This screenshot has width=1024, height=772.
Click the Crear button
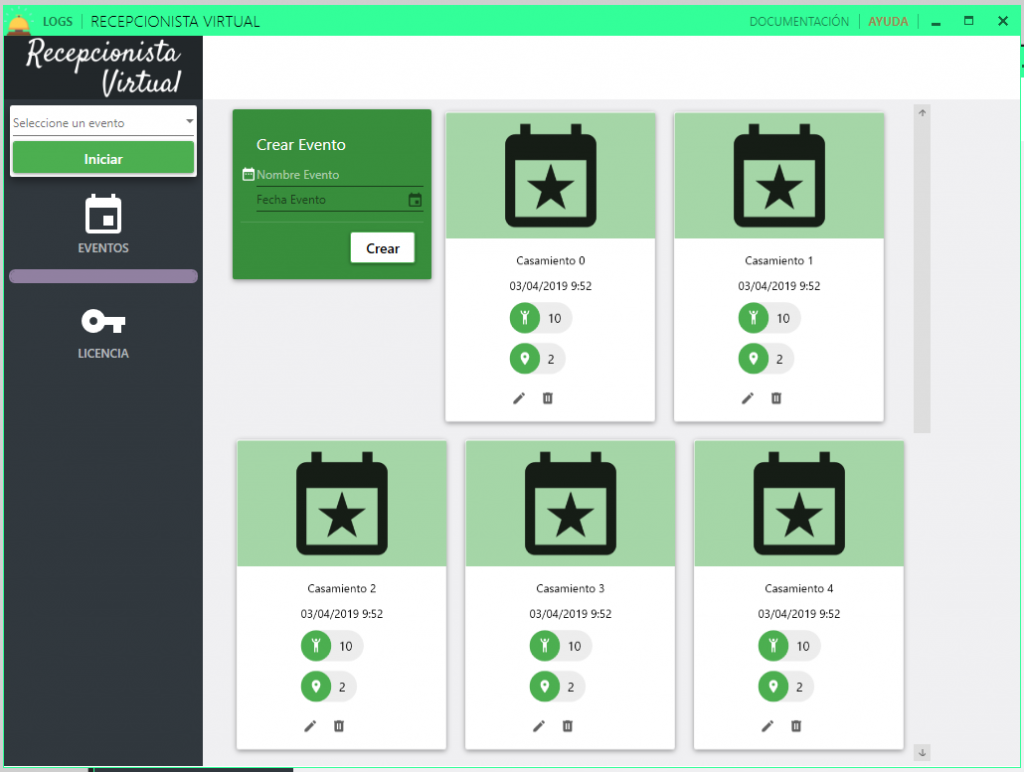382,248
